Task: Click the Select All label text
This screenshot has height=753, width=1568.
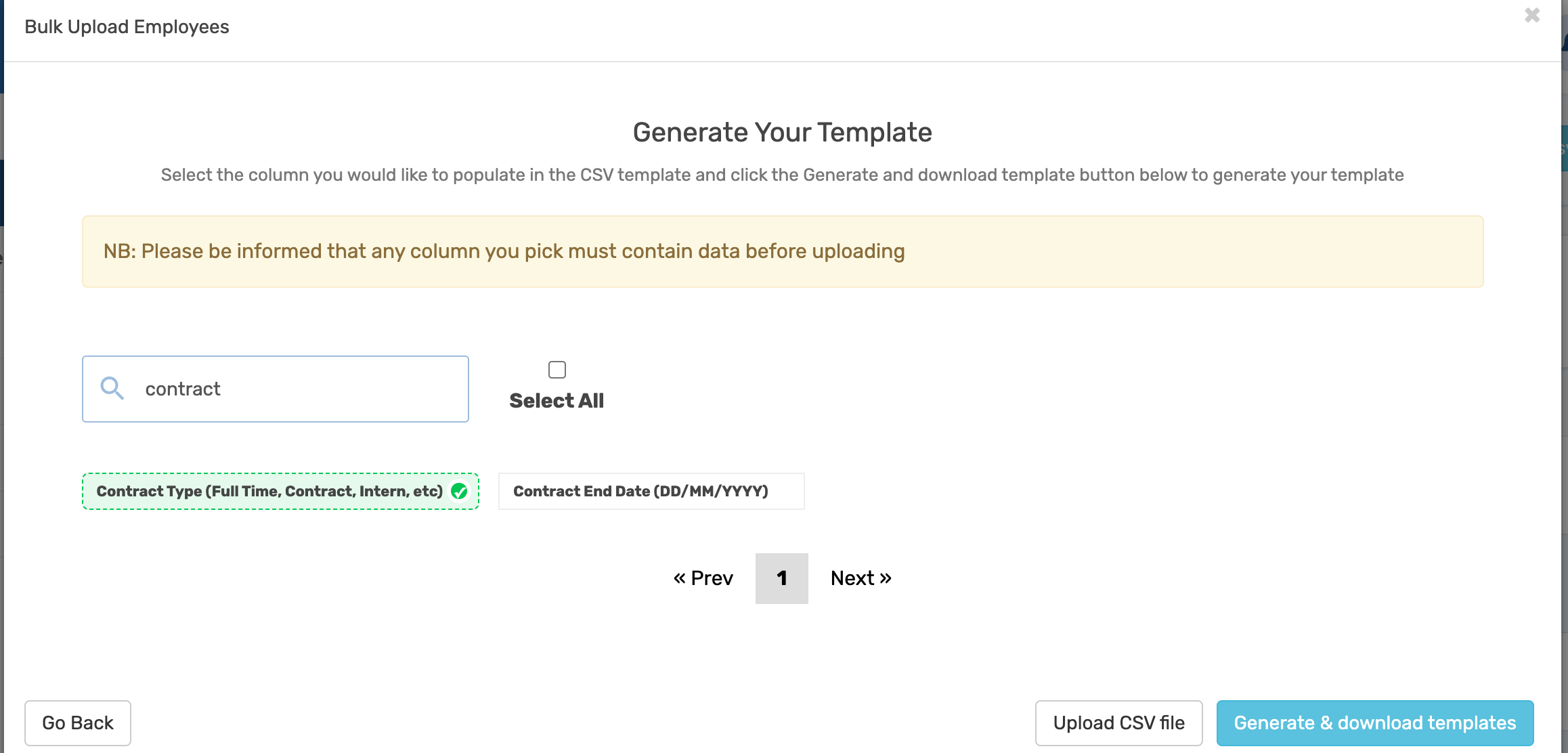Action: tap(557, 401)
